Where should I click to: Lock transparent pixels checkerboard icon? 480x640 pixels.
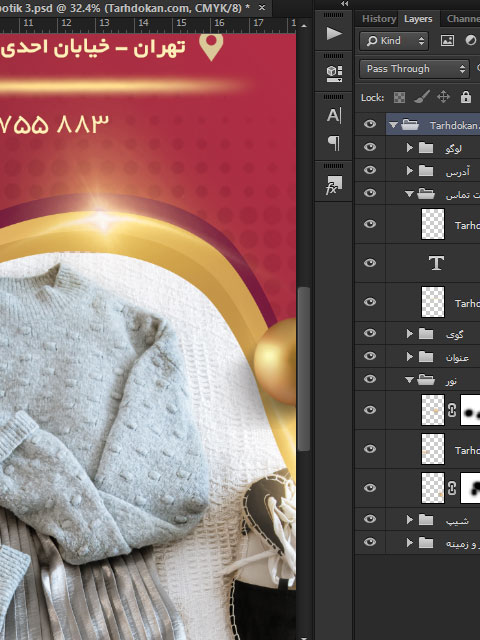(x=399, y=97)
